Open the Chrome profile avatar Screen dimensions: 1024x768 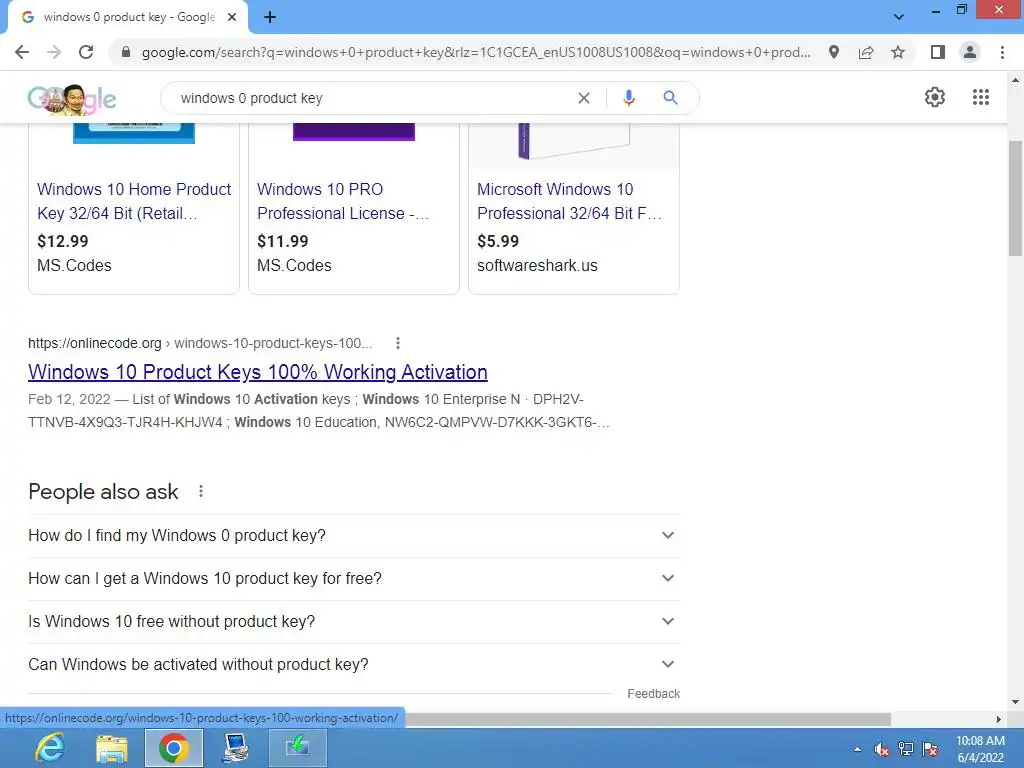point(970,52)
